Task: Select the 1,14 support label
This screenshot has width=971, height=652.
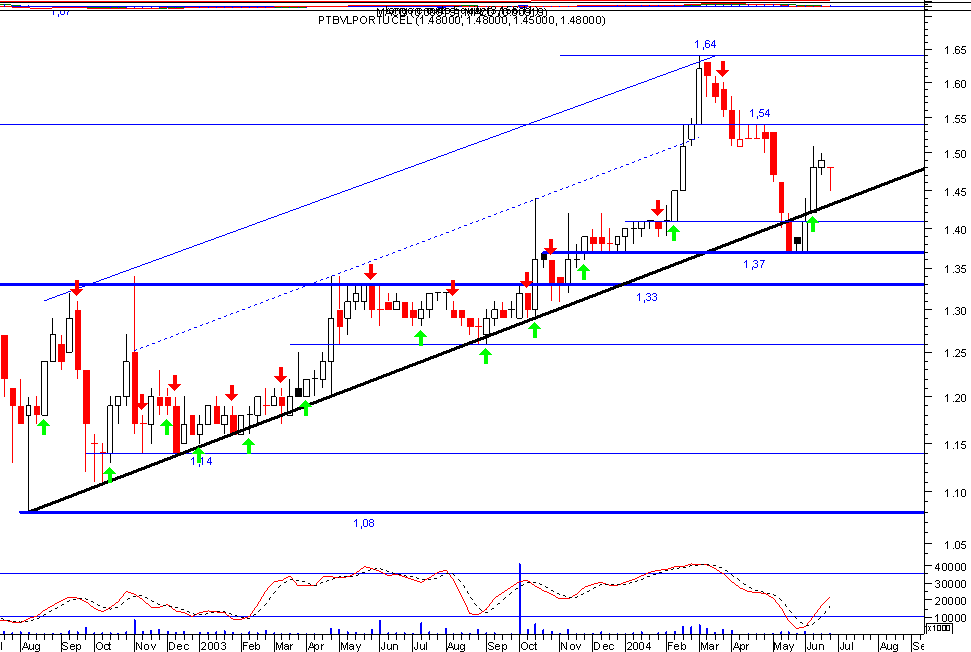Action: [201, 461]
